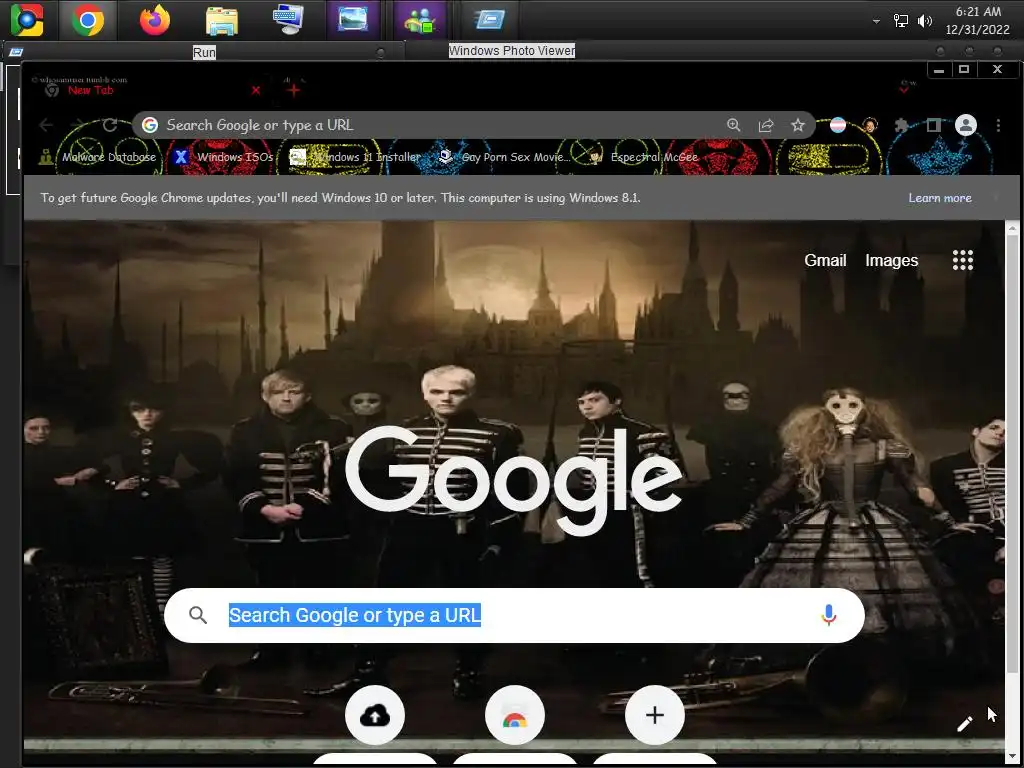The height and width of the screenshot is (768, 1024).
Task: Activate the Windows Photo Viewer window title
Action: [x=511, y=51]
